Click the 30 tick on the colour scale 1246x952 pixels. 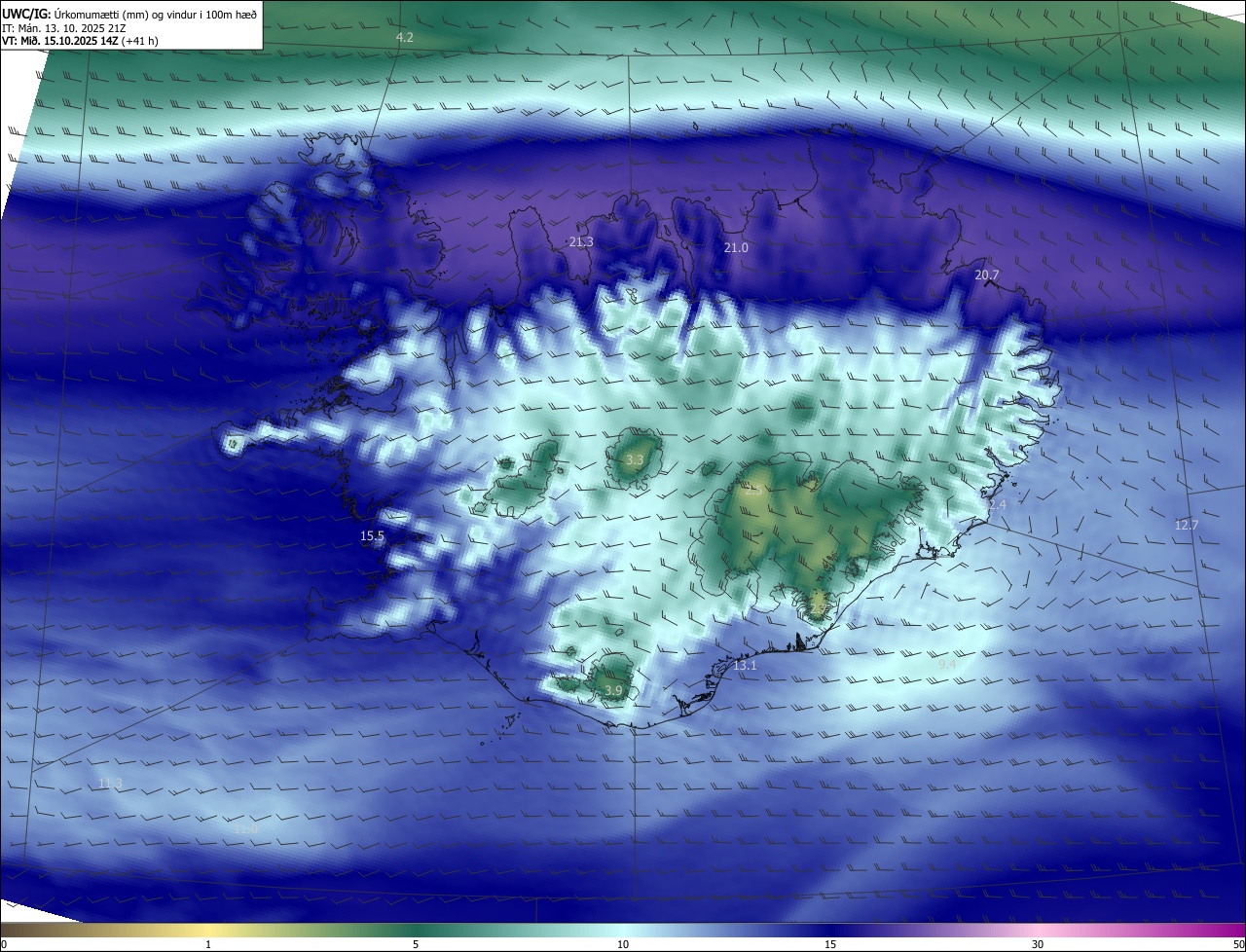click(1038, 944)
